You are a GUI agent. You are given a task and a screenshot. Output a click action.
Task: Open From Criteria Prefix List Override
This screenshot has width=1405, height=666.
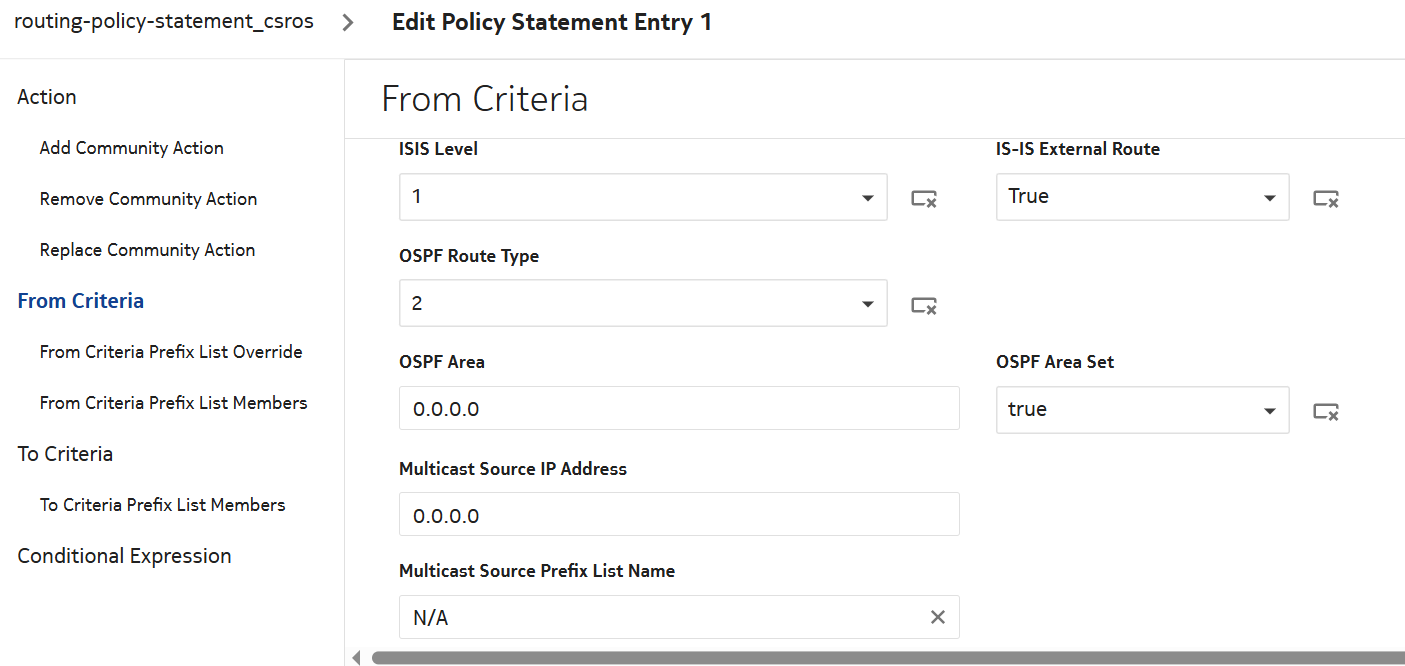pos(171,352)
